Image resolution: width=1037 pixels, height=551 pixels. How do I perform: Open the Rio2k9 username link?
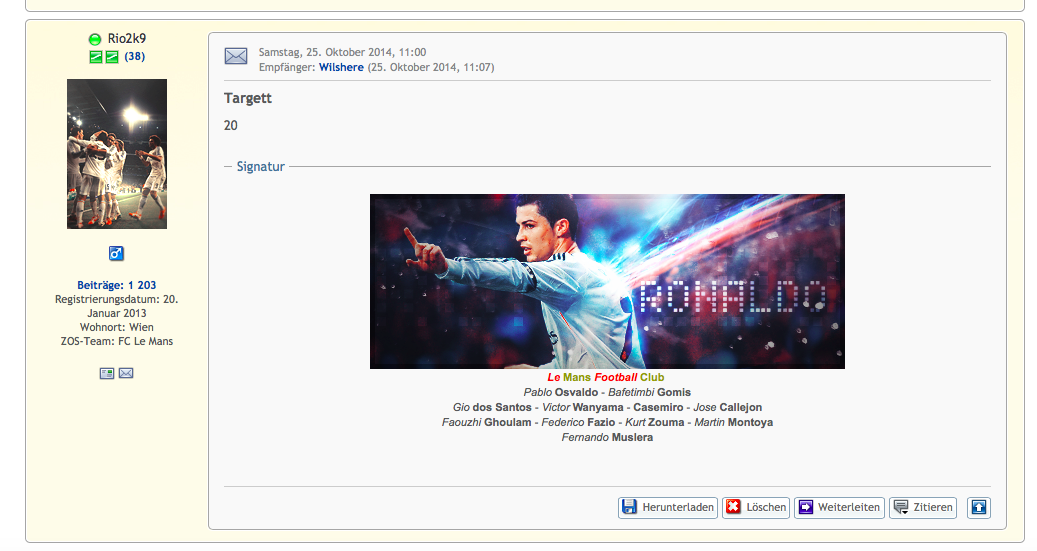pos(127,38)
